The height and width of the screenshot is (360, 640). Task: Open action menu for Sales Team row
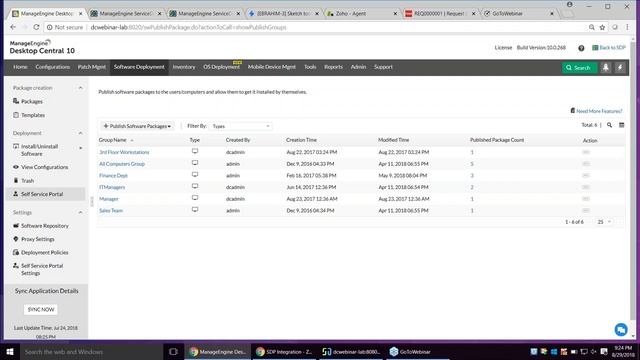[x=586, y=210]
